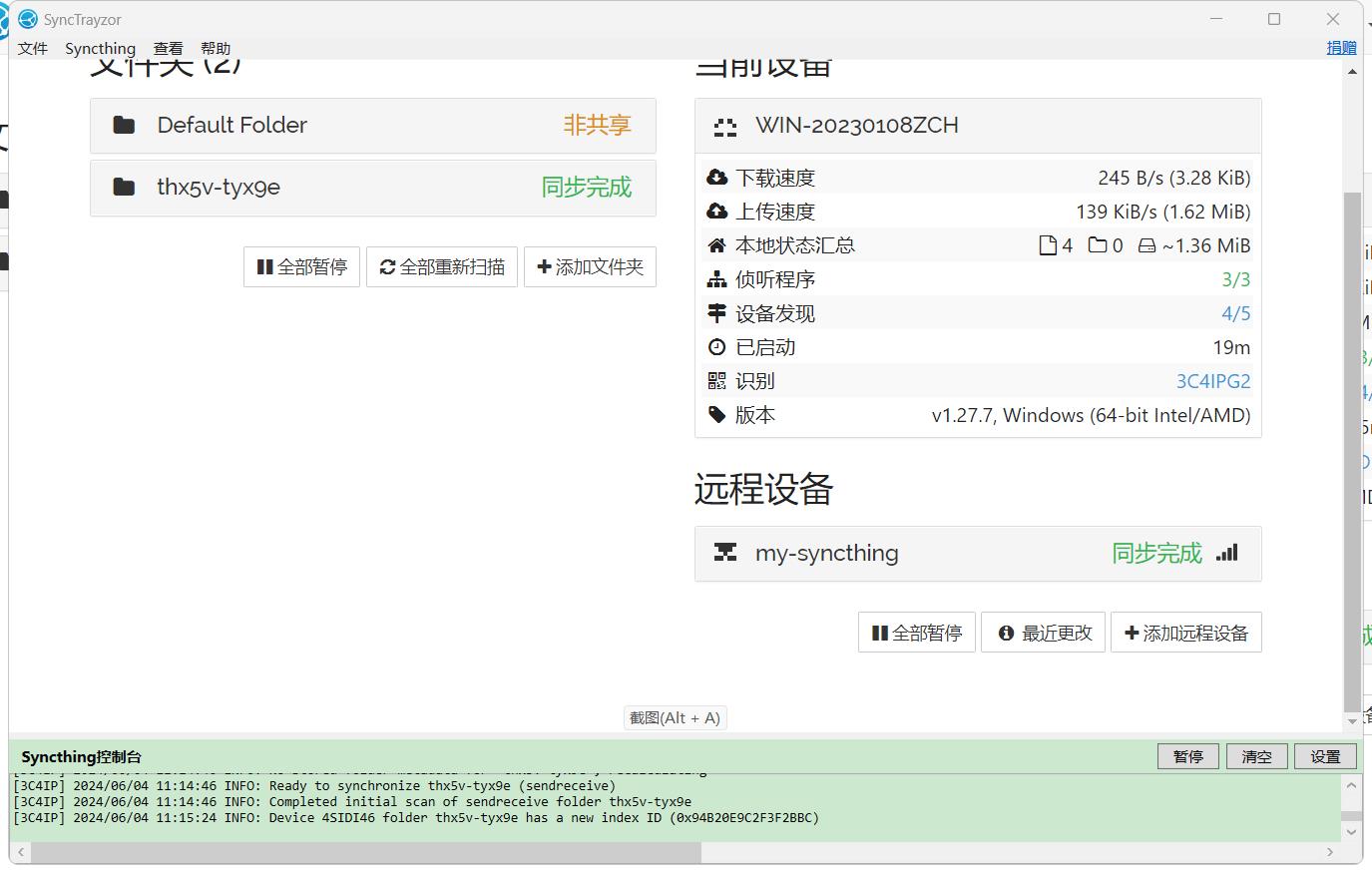Screen dimensions: 1372x873
Task: Click the log line 'Completed initial scan'
Action: 352,802
